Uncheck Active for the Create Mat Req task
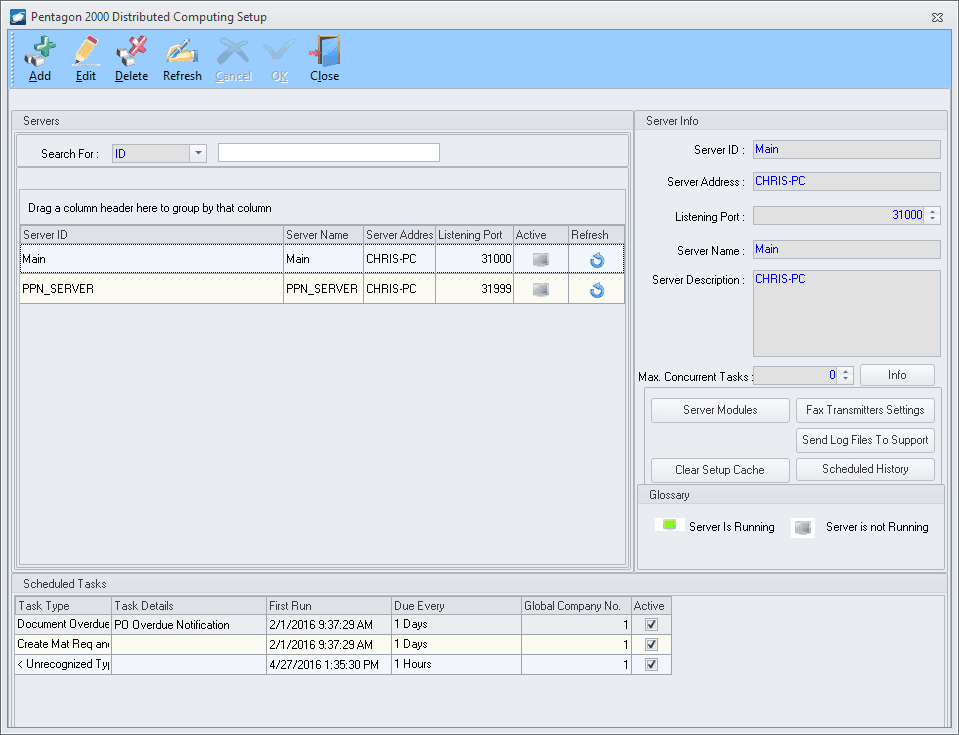 point(652,643)
